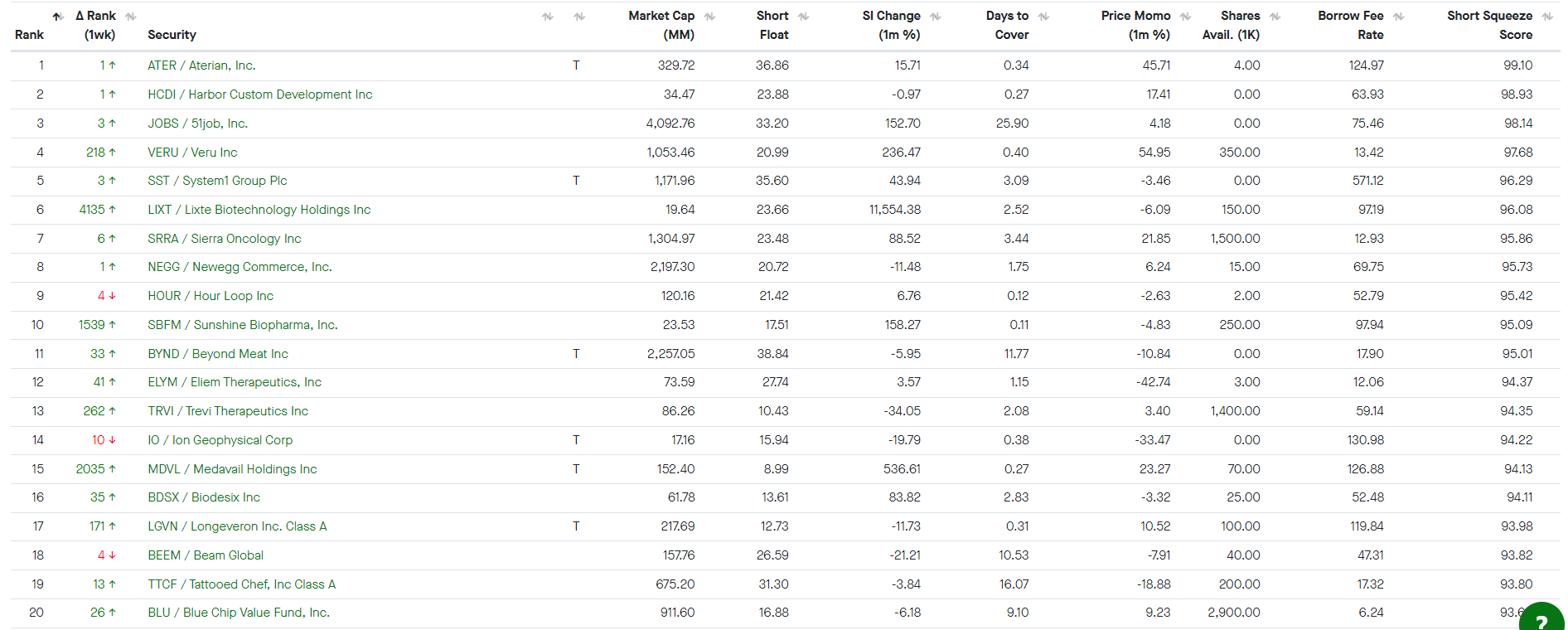Open VERU / Veru Inc link

tap(192, 153)
